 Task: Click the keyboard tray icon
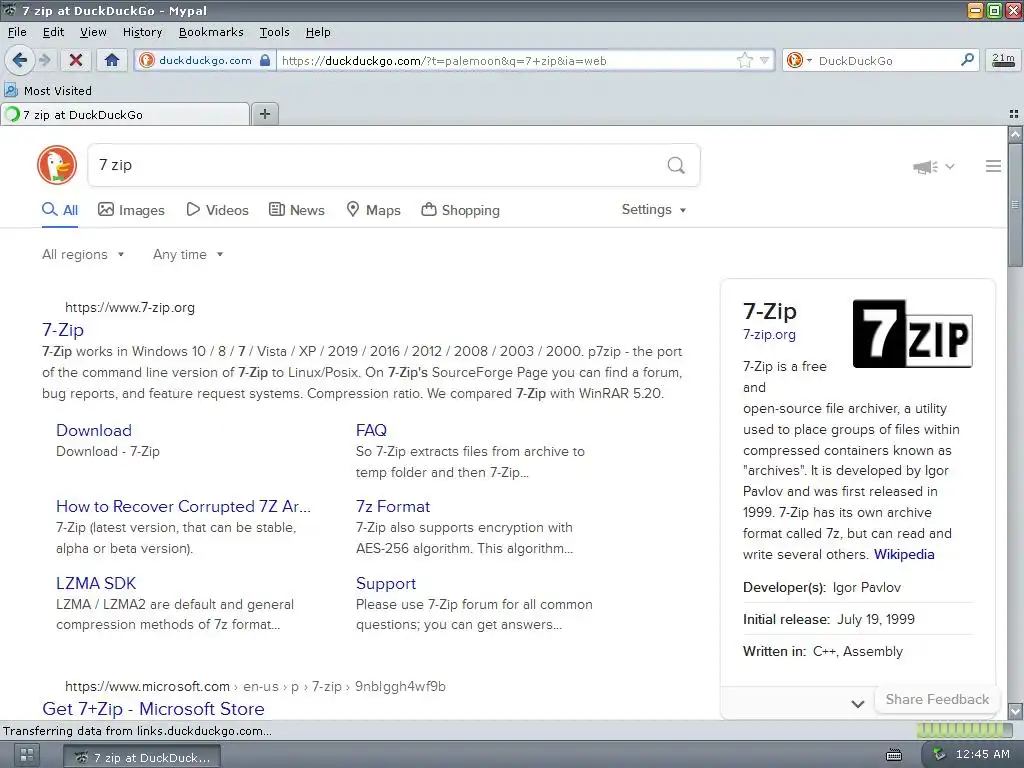pyautogui.click(x=893, y=755)
